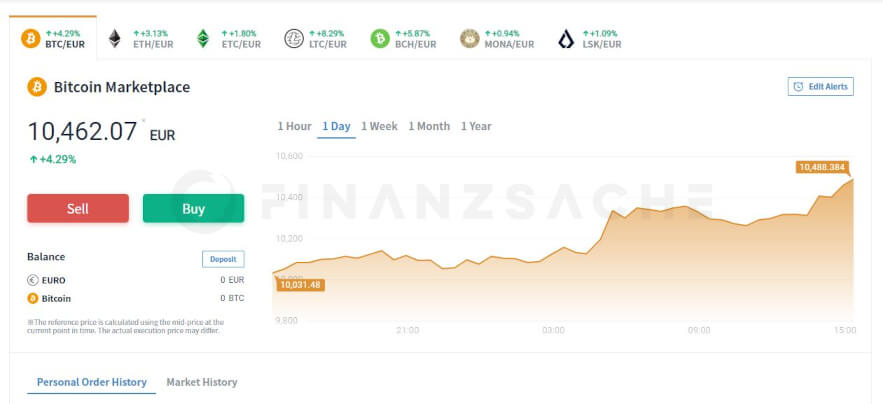Open Edit Alerts
Screen dimensions: 883x404
(820, 87)
